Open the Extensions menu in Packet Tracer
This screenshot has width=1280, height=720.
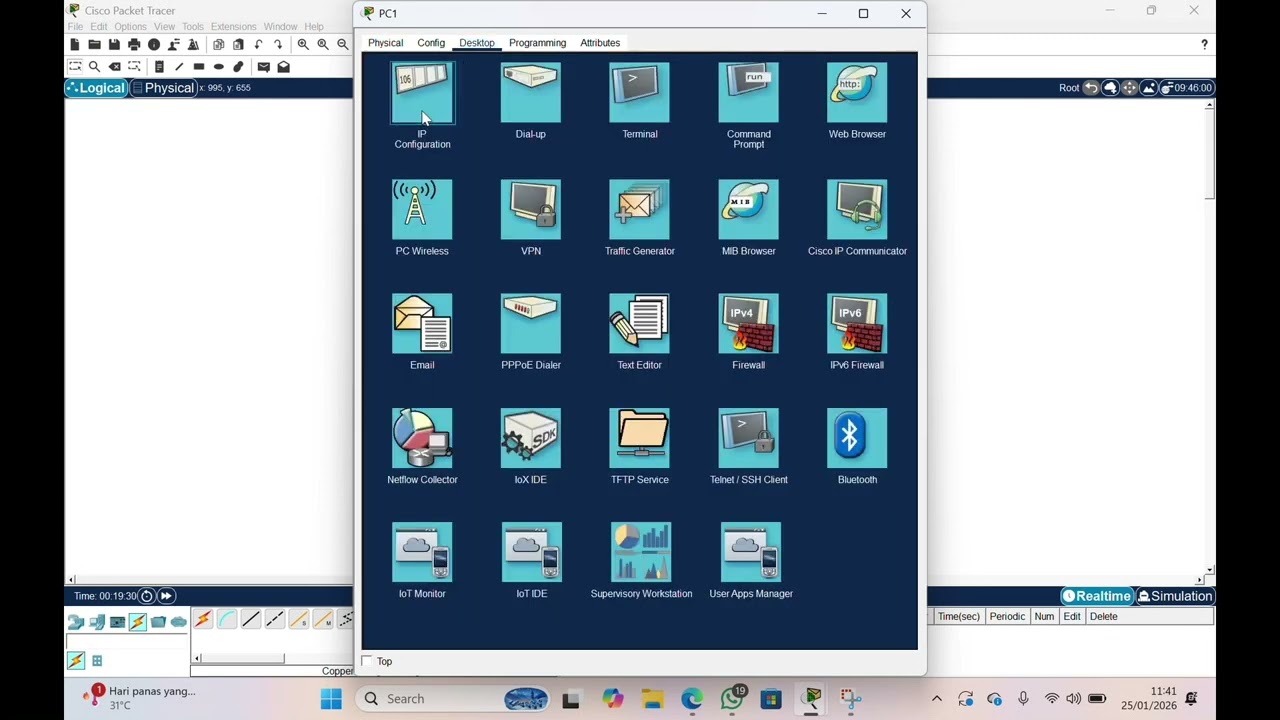click(233, 27)
